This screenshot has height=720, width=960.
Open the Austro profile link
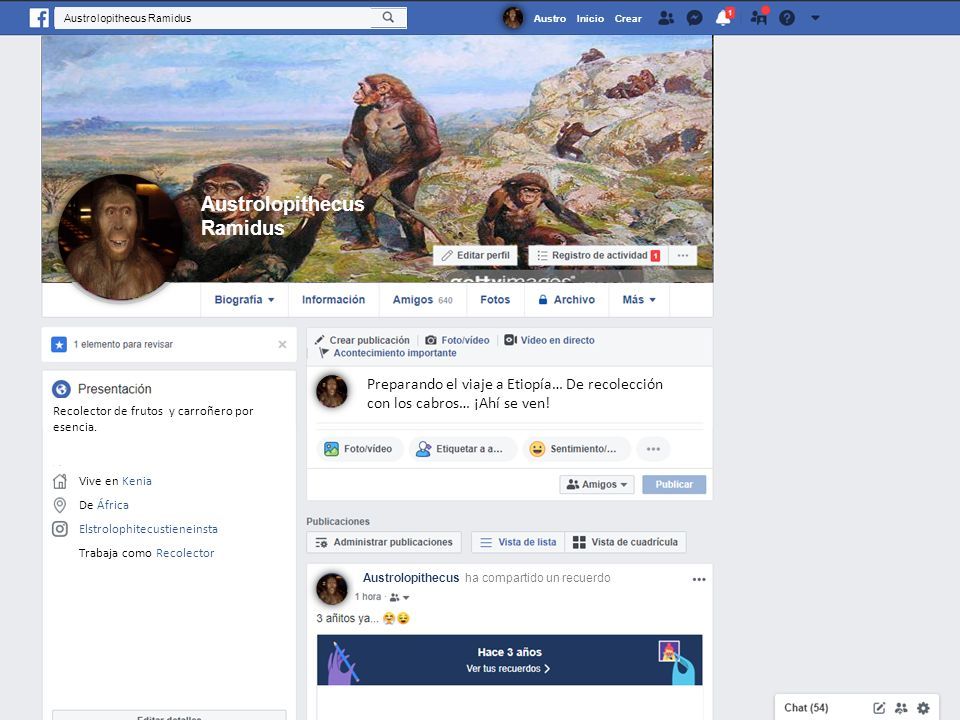549,18
